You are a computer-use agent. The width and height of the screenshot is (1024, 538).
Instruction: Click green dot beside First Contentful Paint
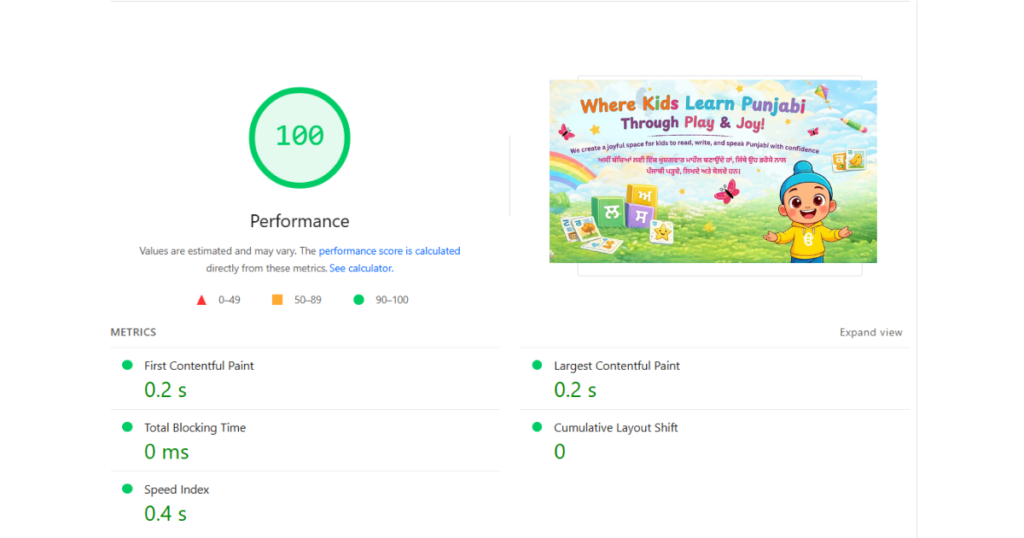point(127,365)
